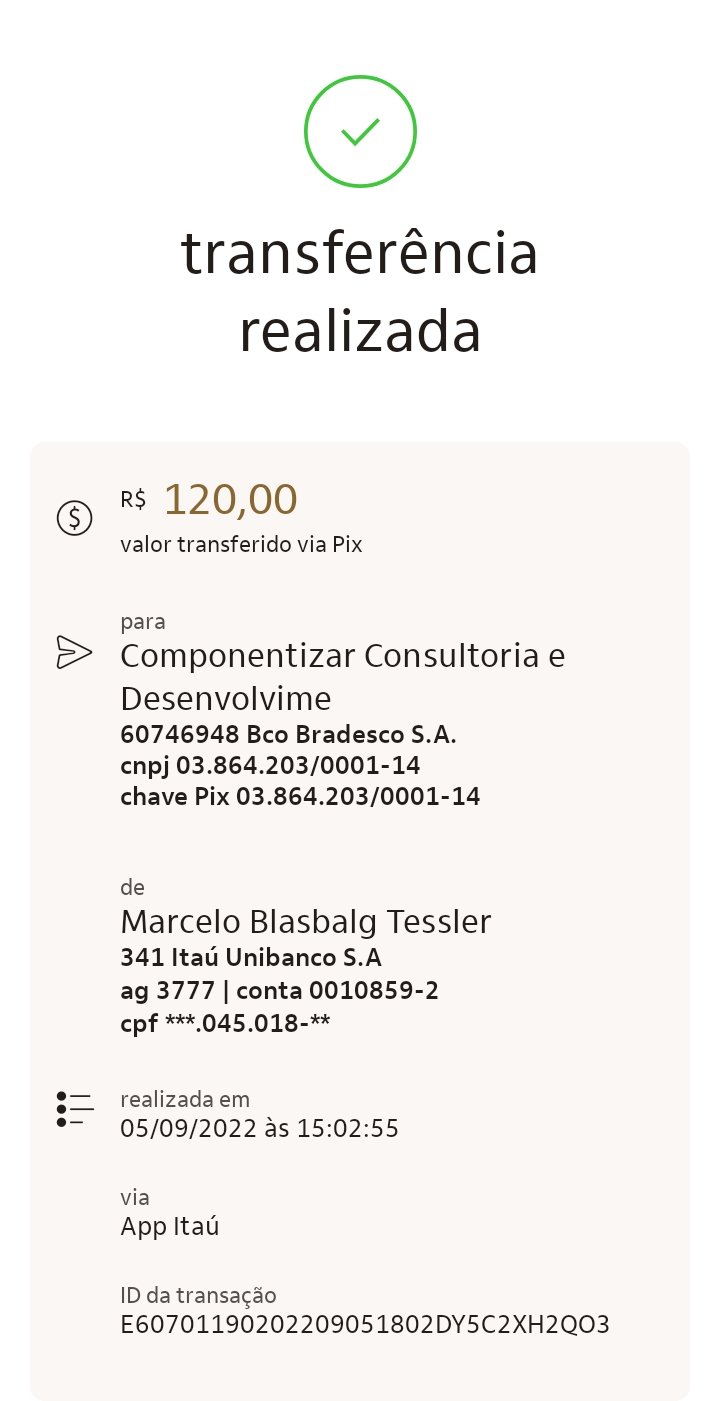
Task: Select the masked cpf line
Action: click(x=225, y=1024)
